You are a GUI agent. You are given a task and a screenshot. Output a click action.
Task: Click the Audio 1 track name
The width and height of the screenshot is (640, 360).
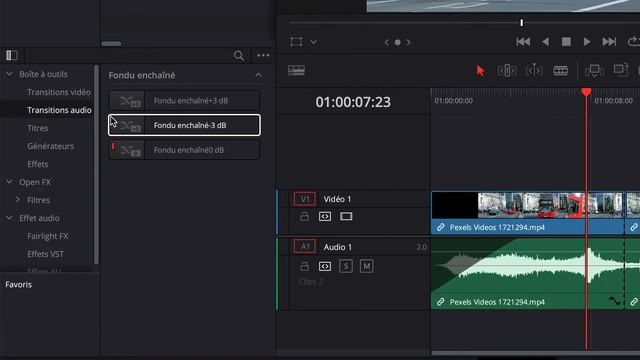[338, 247]
